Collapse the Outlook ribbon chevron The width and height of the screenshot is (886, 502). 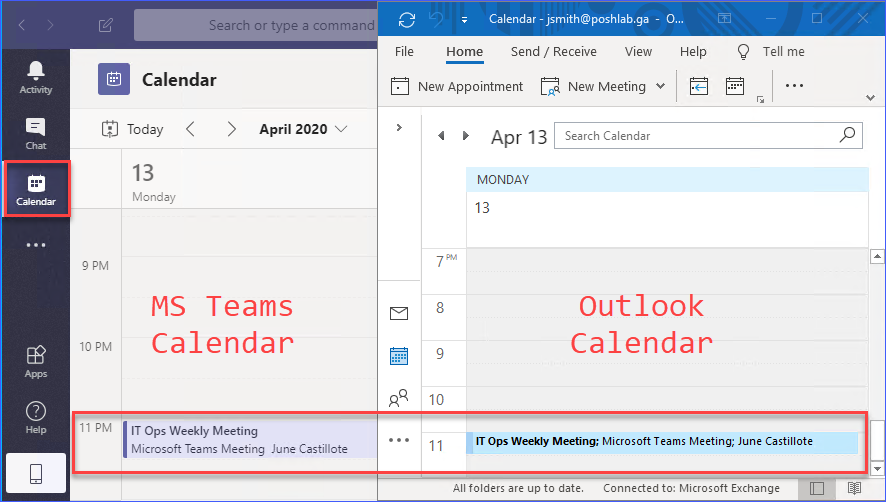tap(870, 98)
